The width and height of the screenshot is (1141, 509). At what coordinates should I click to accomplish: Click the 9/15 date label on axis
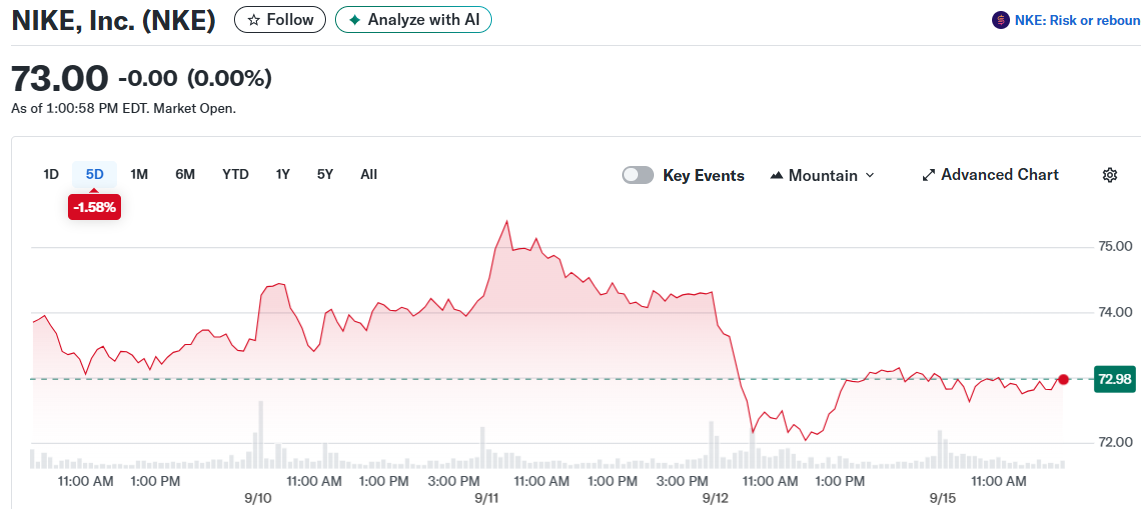click(942, 499)
